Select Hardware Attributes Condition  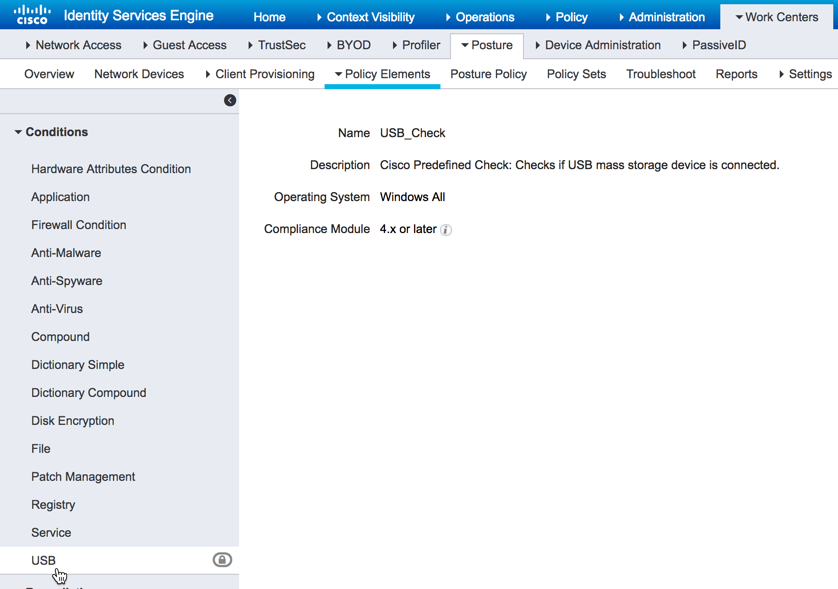click(111, 169)
